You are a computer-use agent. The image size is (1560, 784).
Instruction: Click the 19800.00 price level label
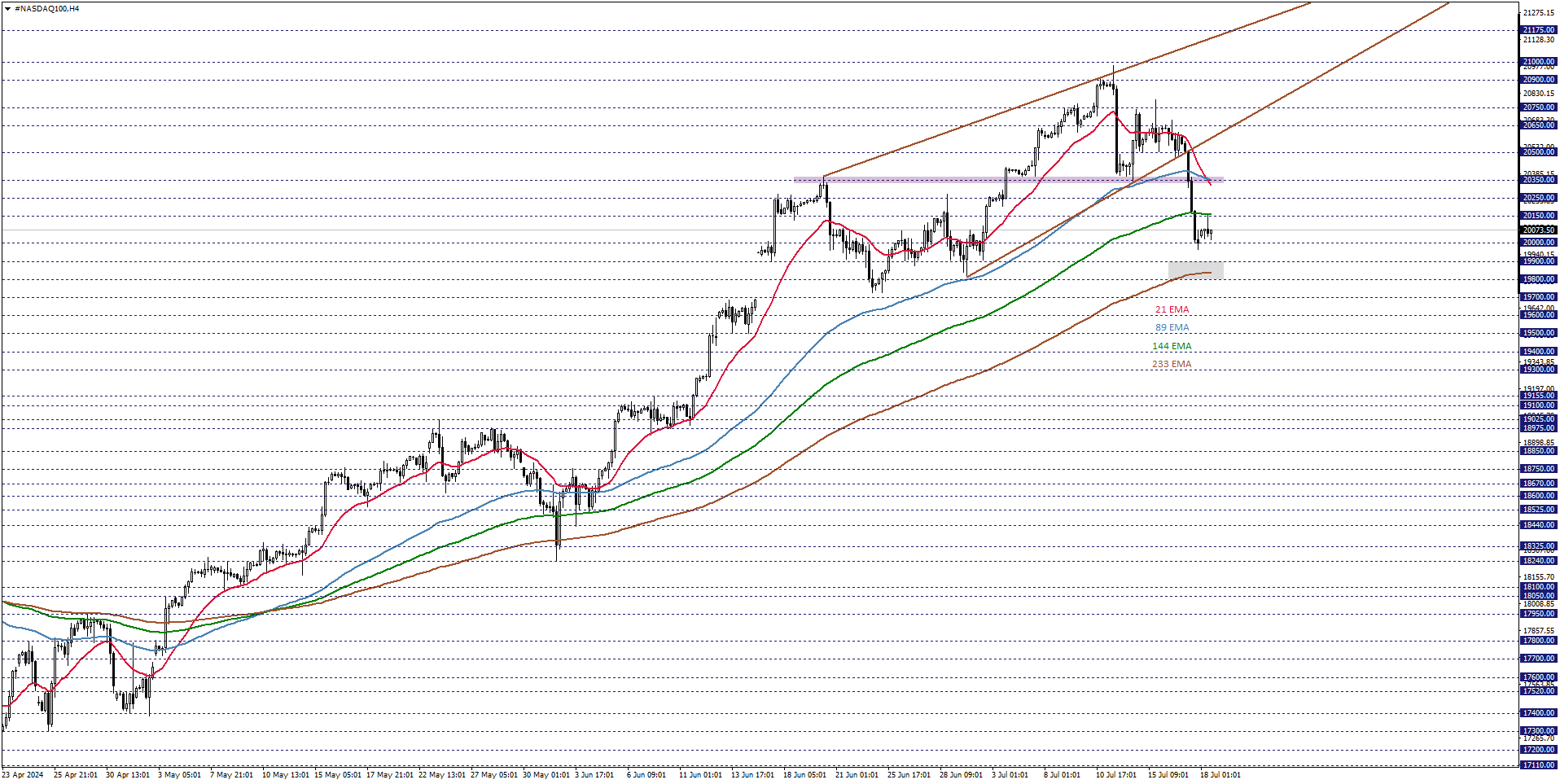pyautogui.click(x=1539, y=279)
